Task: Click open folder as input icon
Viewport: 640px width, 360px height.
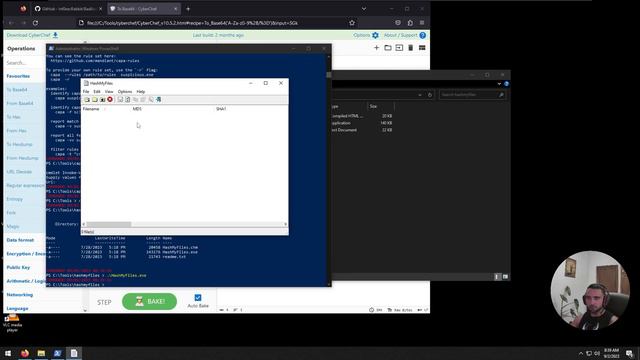Action: point(388,48)
